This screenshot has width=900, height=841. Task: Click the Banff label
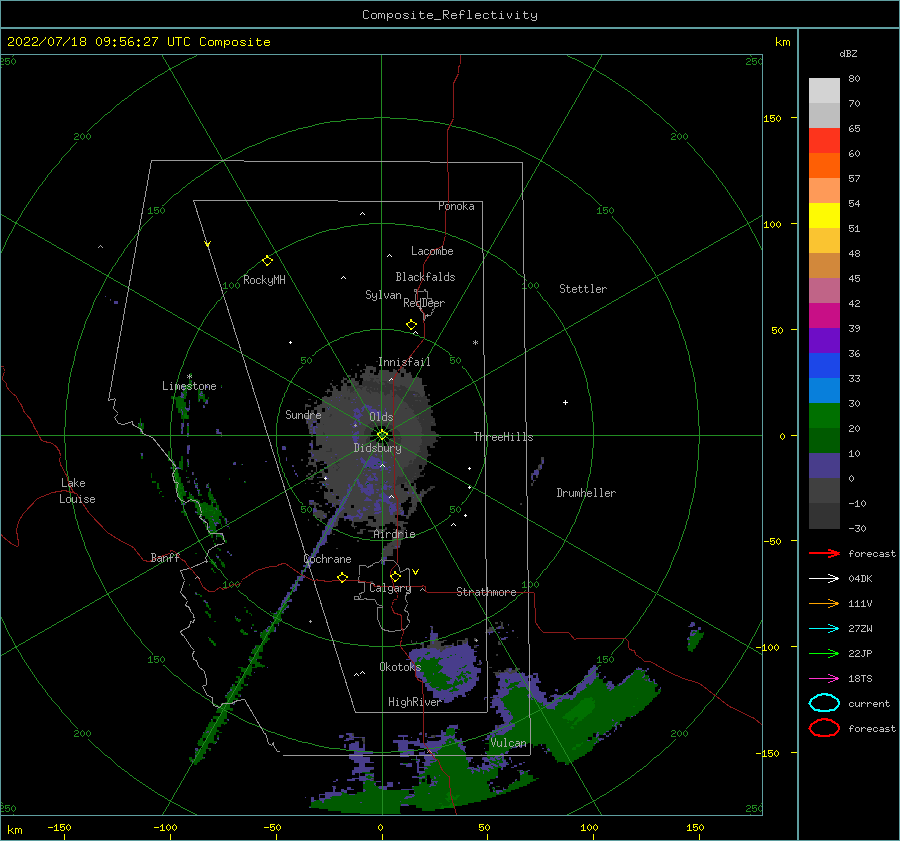click(165, 557)
